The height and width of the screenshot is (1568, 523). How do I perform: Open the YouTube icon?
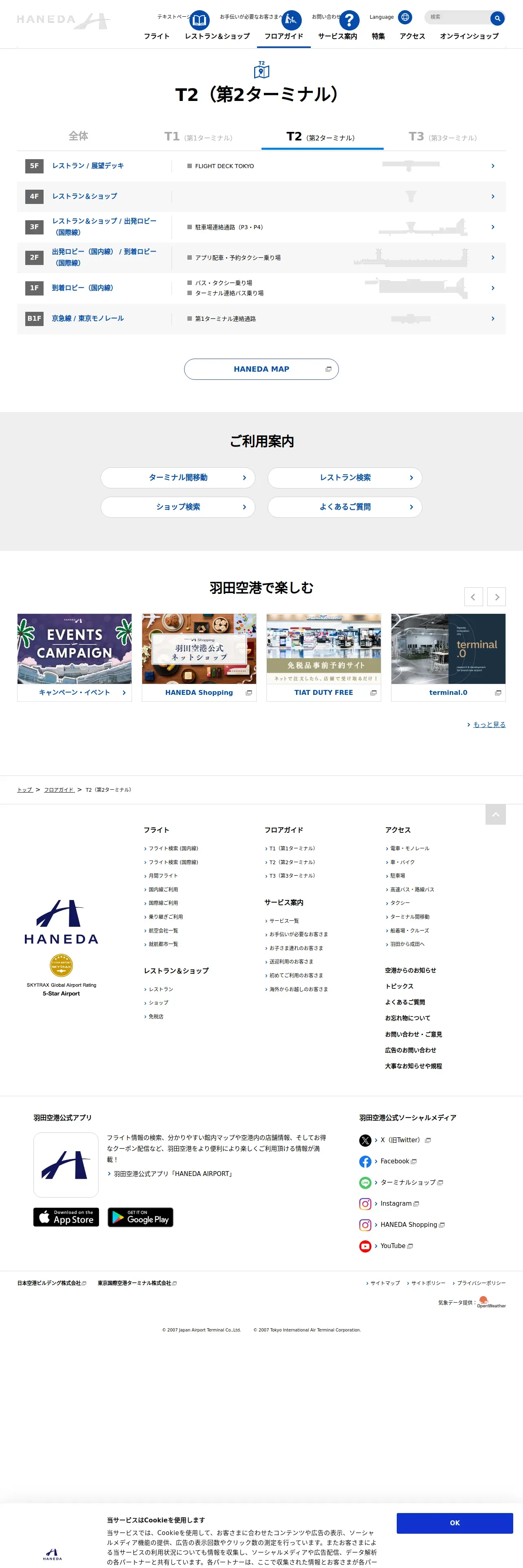coord(365,1246)
